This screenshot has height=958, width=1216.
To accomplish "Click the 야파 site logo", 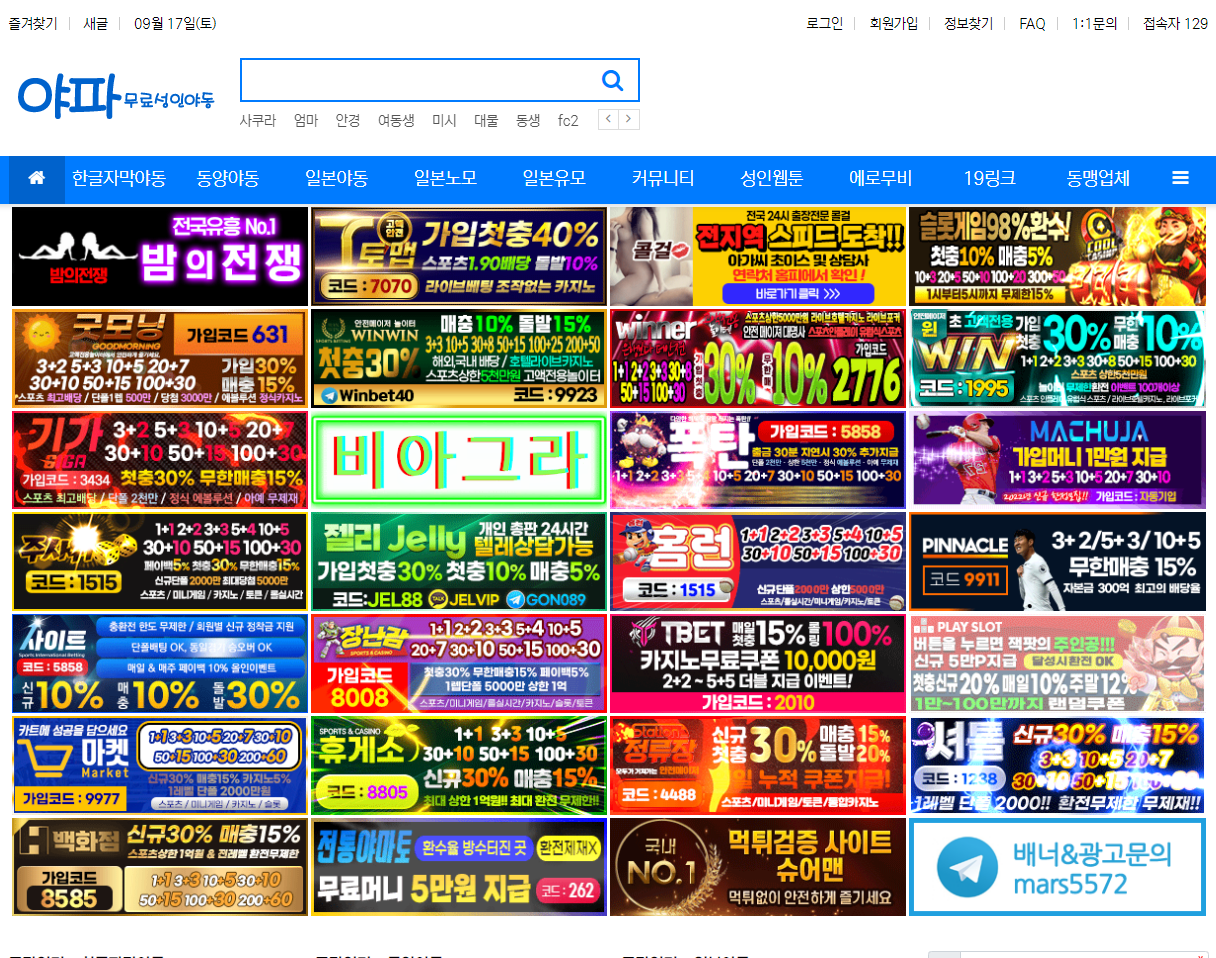I will coord(116,96).
